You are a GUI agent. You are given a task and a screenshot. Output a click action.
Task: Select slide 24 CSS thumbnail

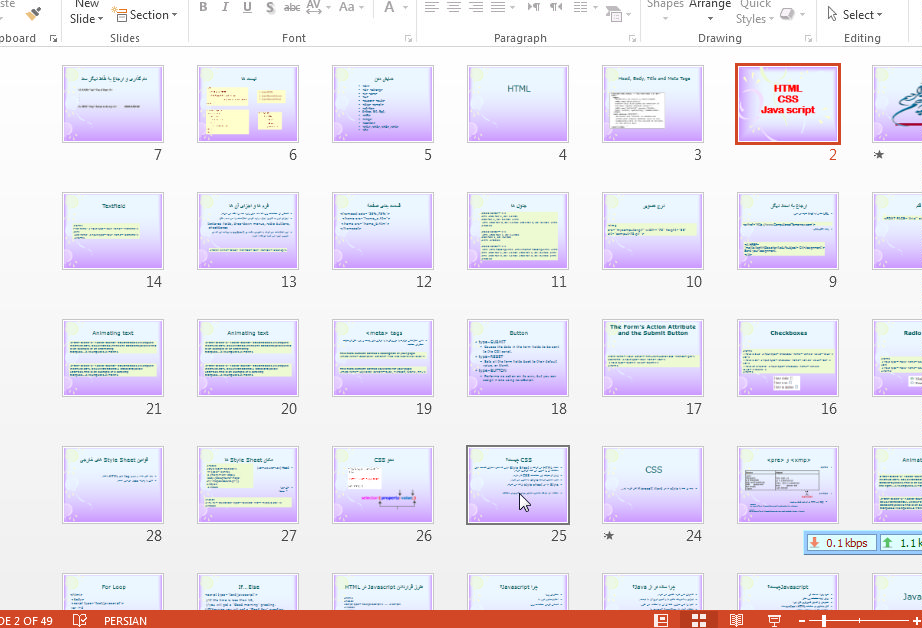point(653,484)
